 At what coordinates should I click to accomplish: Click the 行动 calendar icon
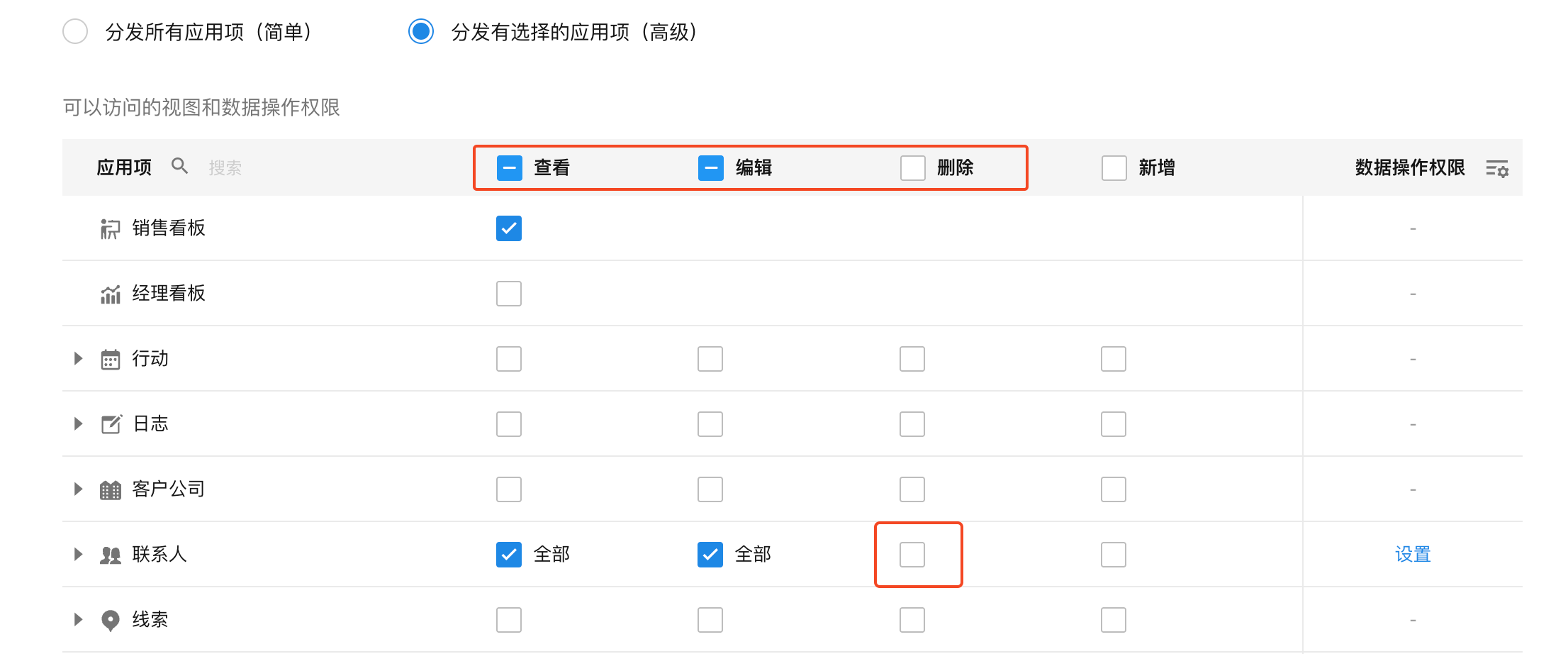click(110, 359)
